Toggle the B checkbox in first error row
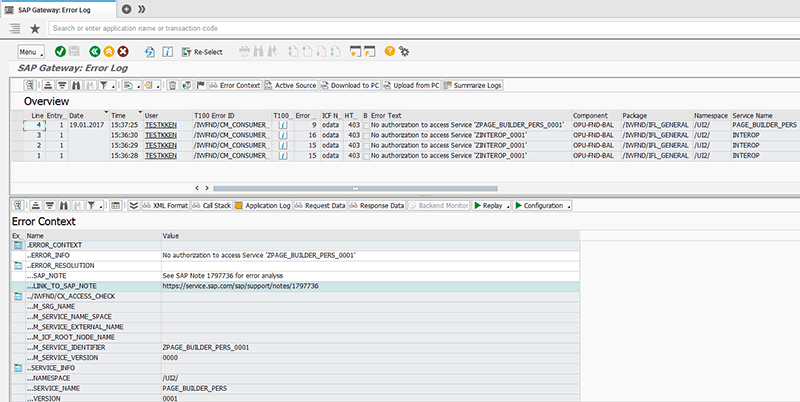Viewport: 800px width, 402px height. [365, 125]
